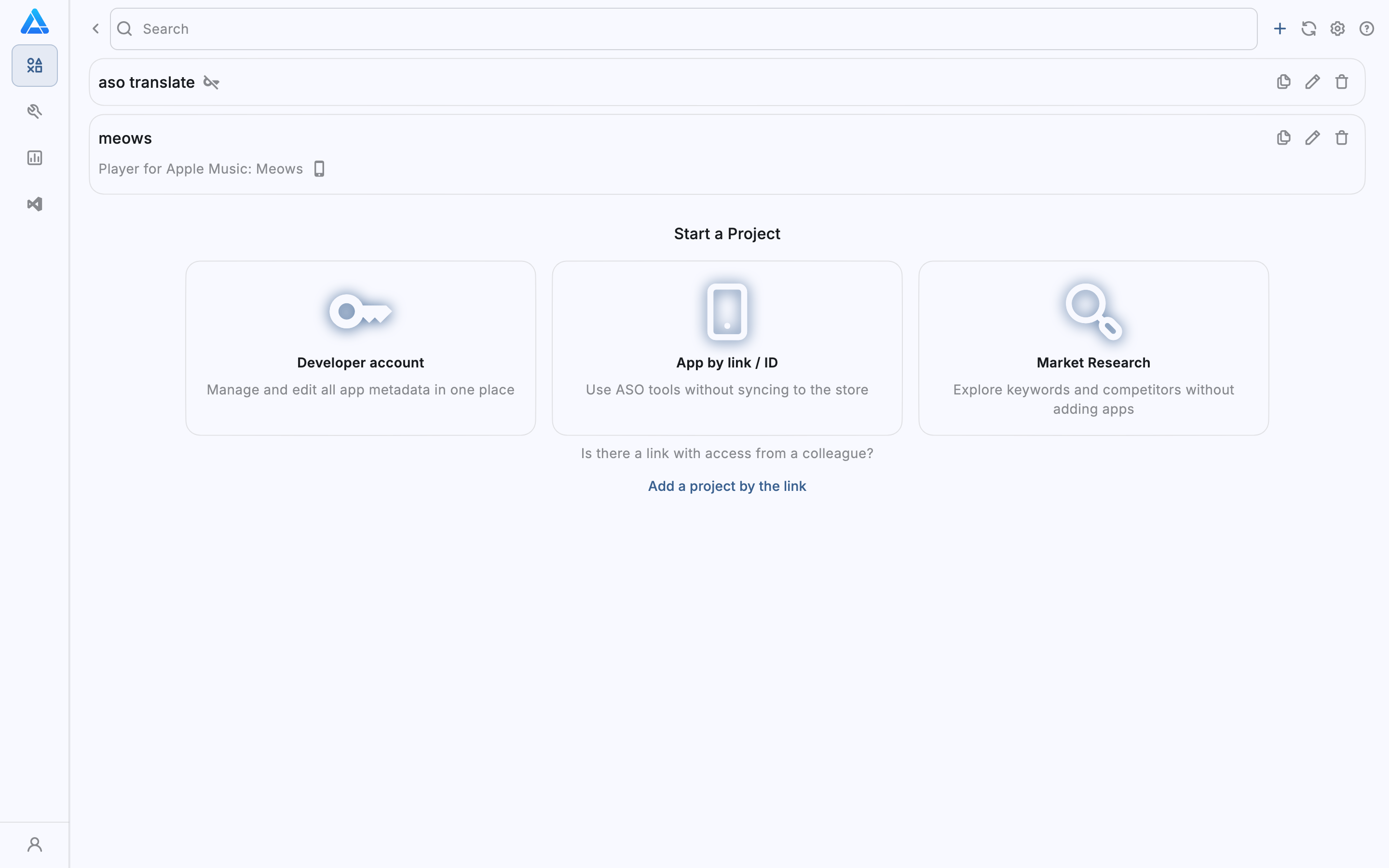Select the Developer account card
This screenshot has height=868, width=1389.
[x=360, y=348]
